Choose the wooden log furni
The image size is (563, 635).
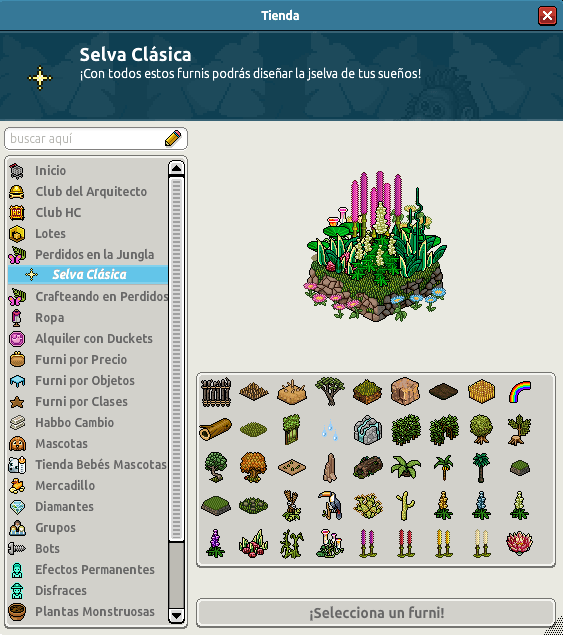[215, 429]
